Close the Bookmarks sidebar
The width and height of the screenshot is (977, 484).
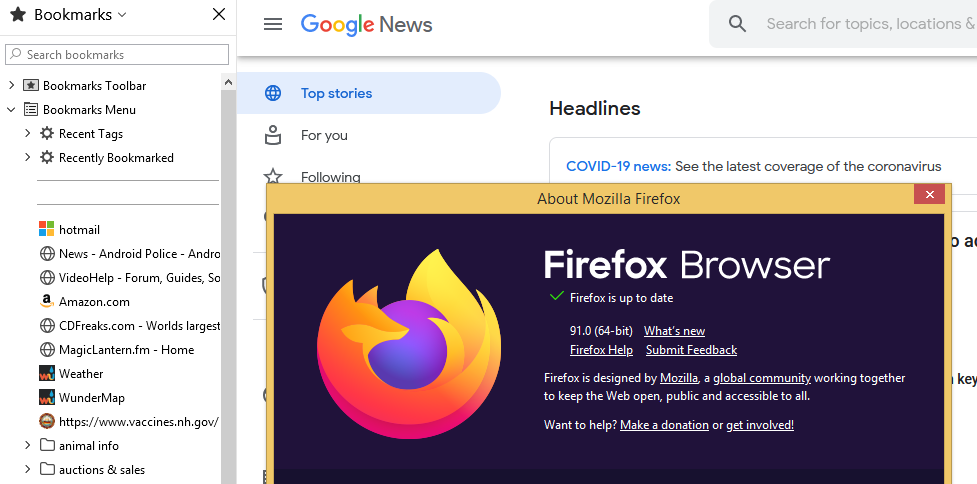point(219,14)
